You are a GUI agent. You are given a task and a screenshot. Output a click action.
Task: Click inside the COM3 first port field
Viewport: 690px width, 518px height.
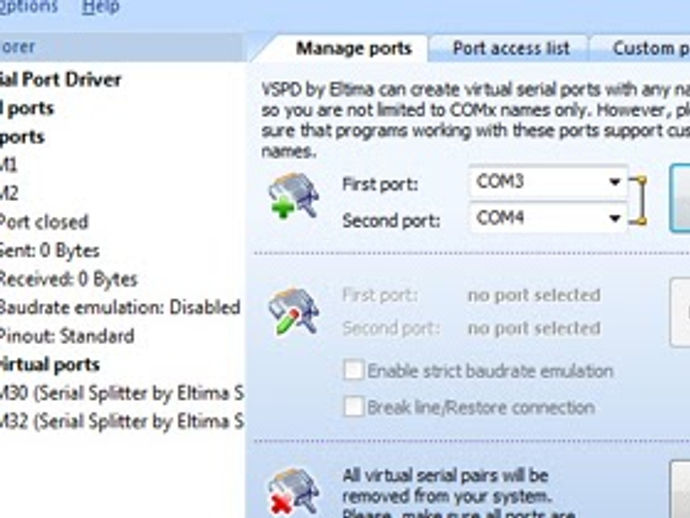[535, 183]
